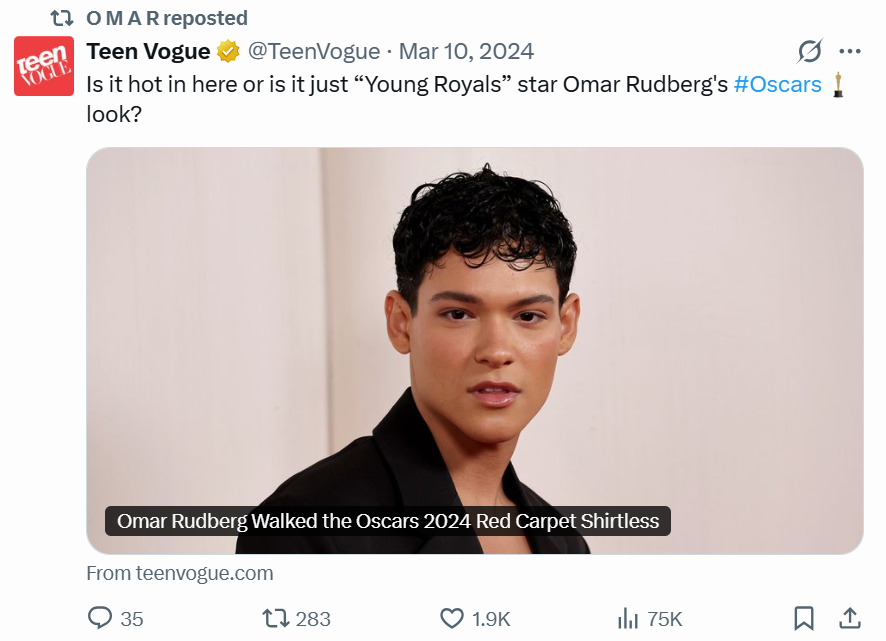
Task: Click the gold verified badge
Action: click(229, 51)
